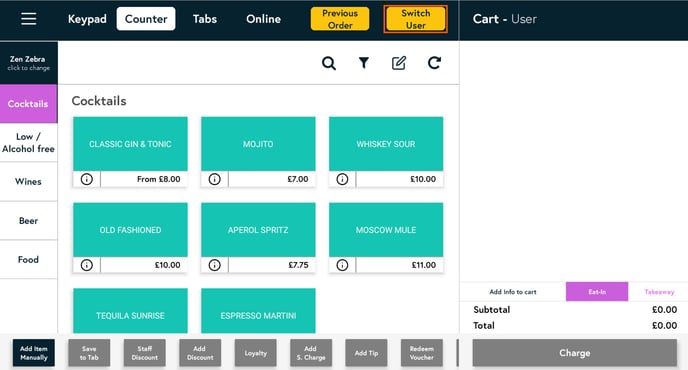Screen dimensions: 688x370
Task: Click info icon under Old Fashioned
Action: [x=87, y=265]
